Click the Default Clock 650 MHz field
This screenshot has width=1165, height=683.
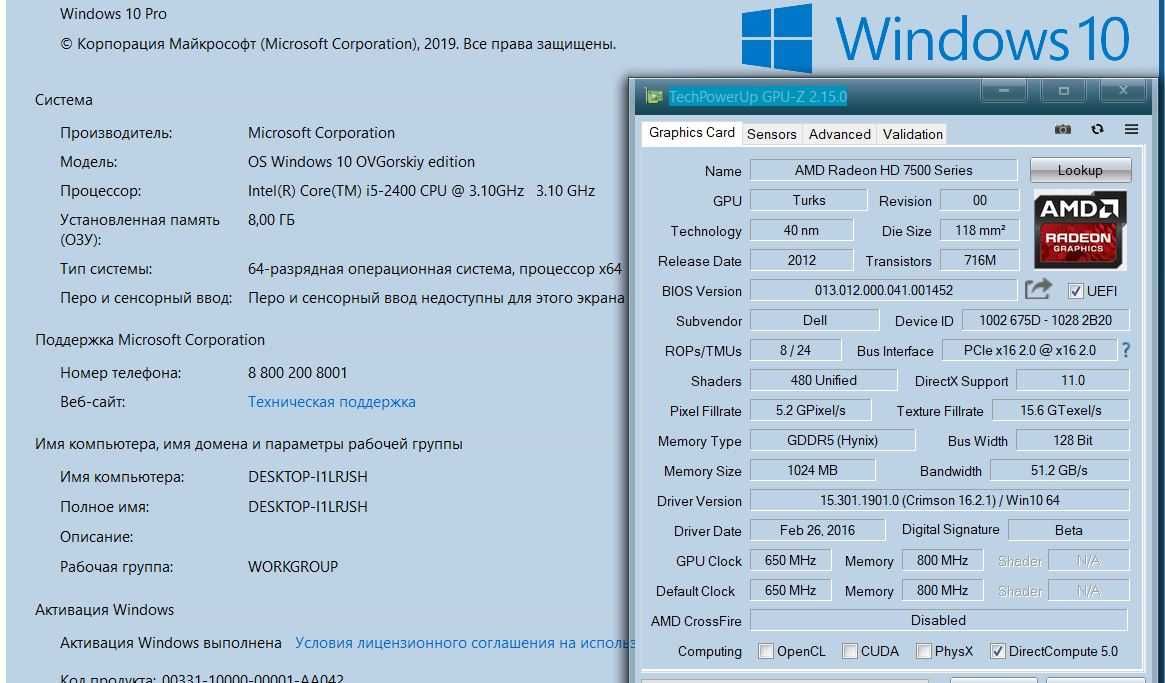coord(790,590)
